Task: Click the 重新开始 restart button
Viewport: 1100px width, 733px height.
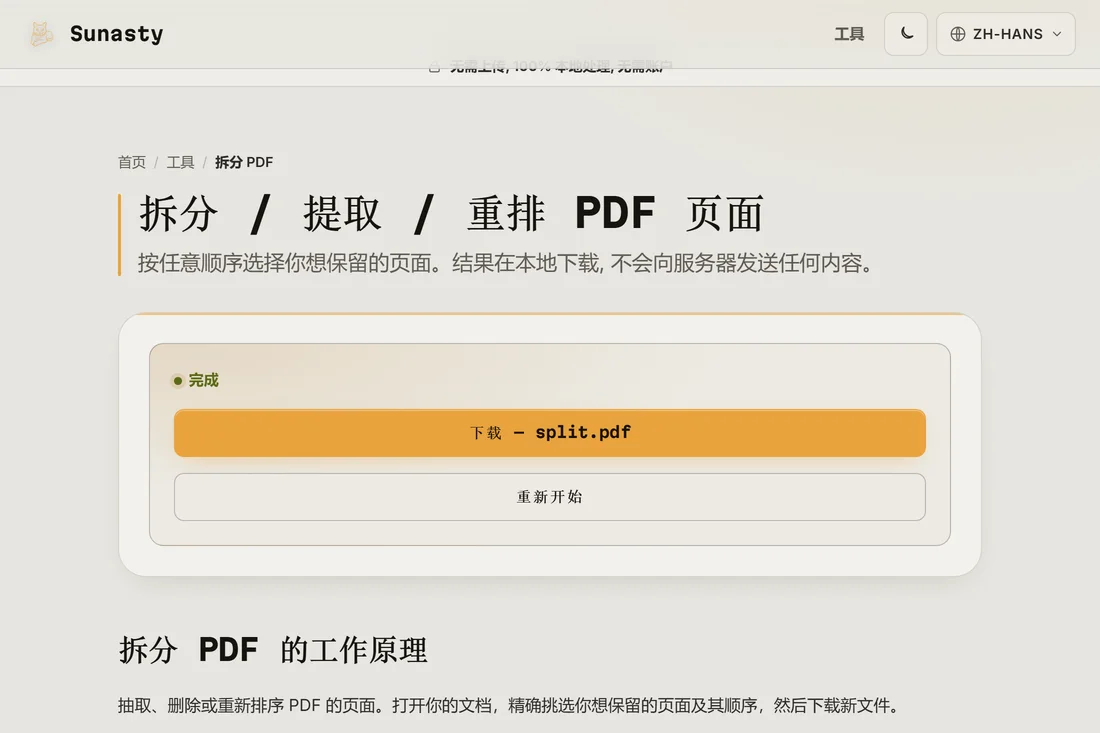Action: pyautogui.click(x=549, y=497)
